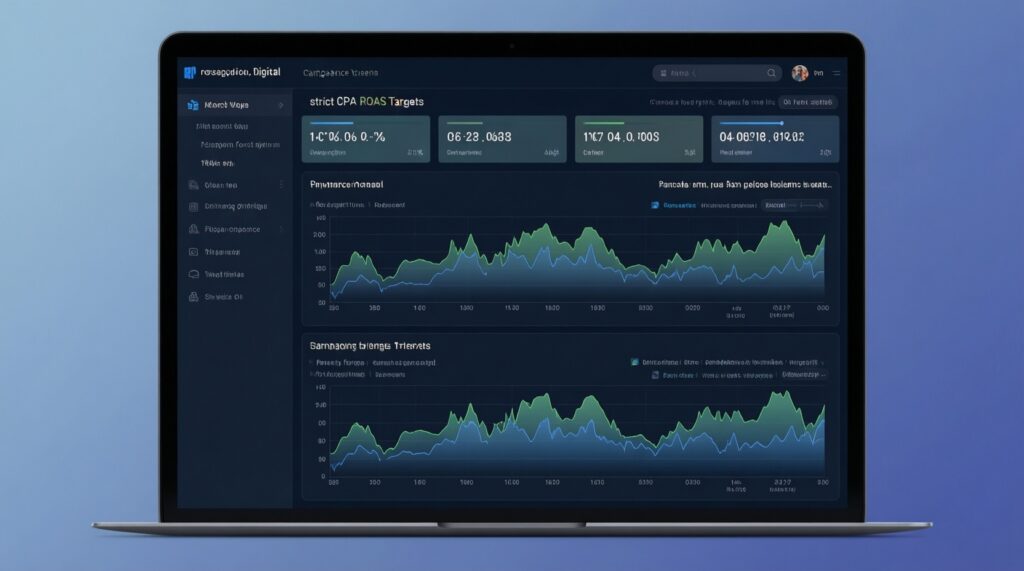Click the fourth sidebar item's grid icon
Viewport: 1024px width, 571px height.
[193, 207]
